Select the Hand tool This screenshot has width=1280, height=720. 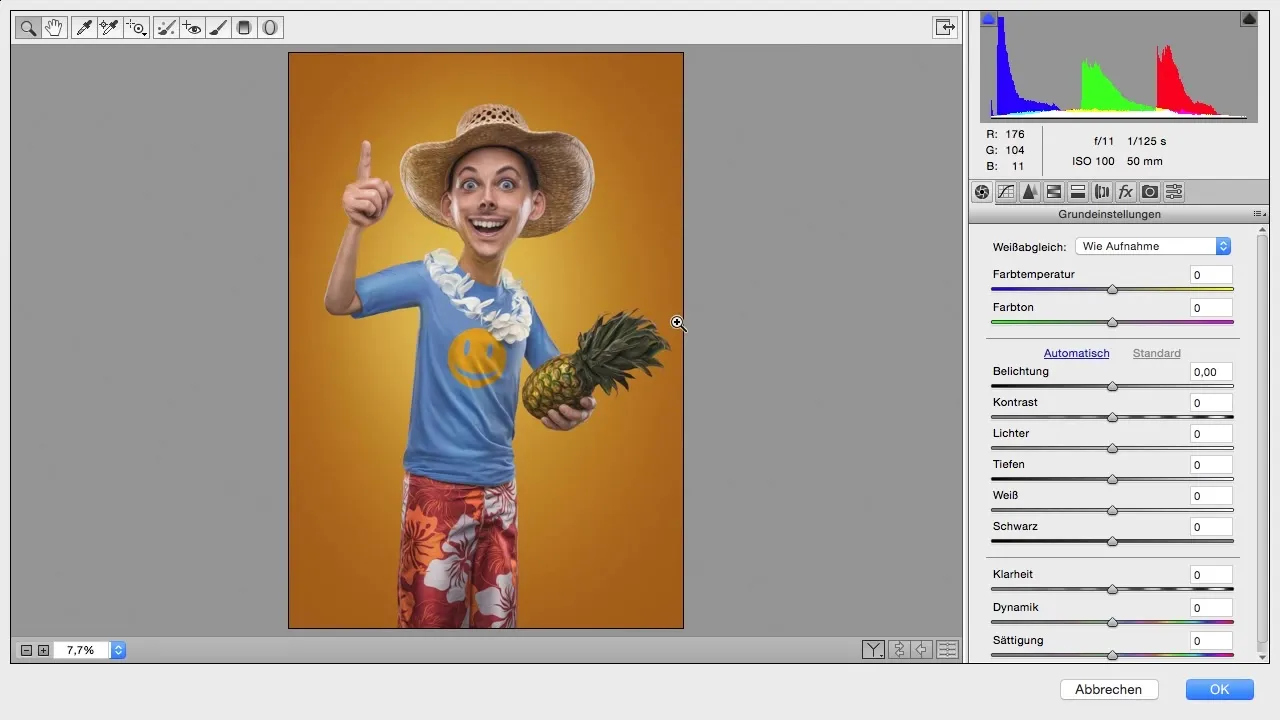pyautogui.click(x=54, y=28)
